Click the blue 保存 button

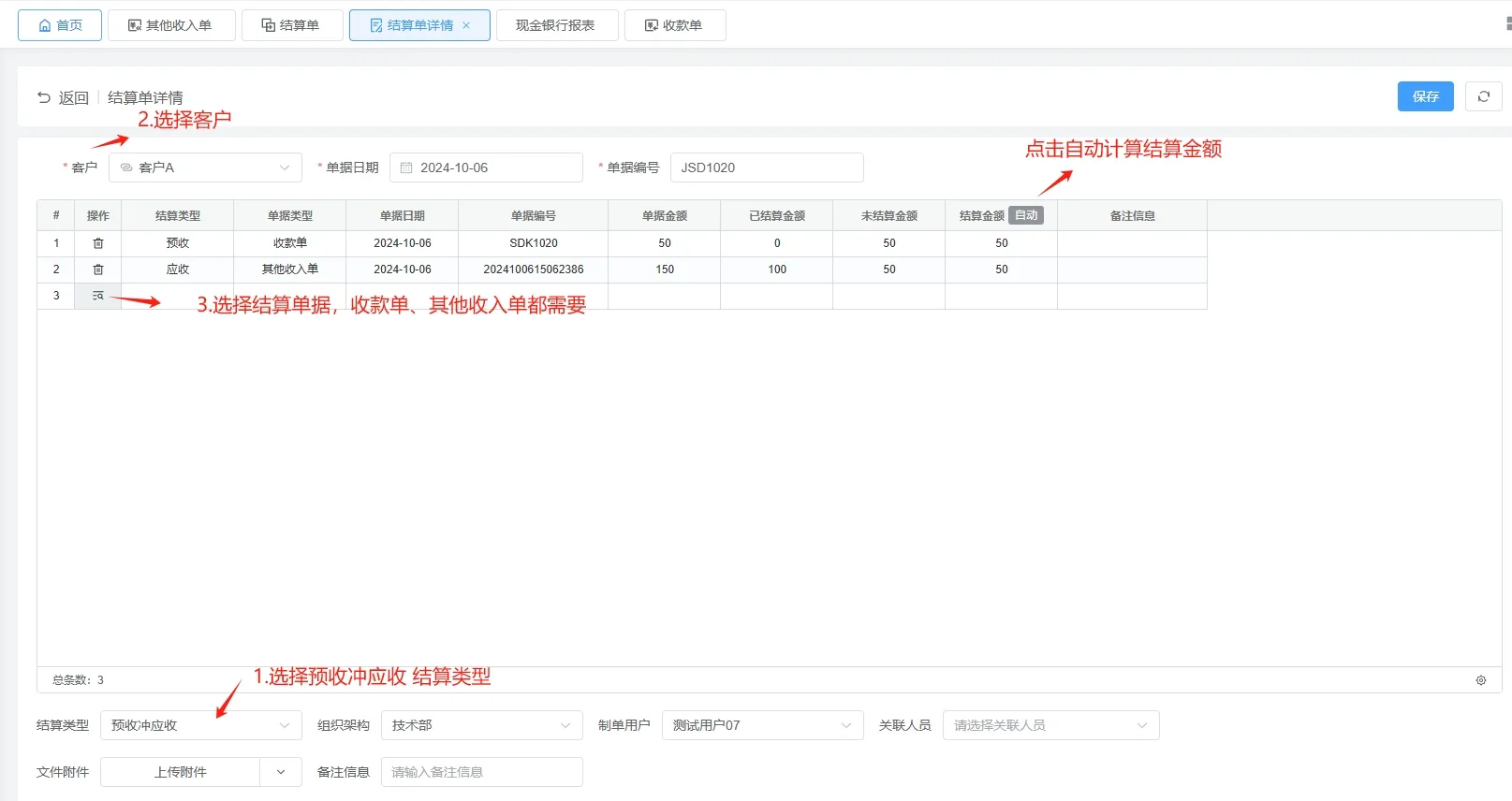pyautogui.click(x=1425, y=96)
